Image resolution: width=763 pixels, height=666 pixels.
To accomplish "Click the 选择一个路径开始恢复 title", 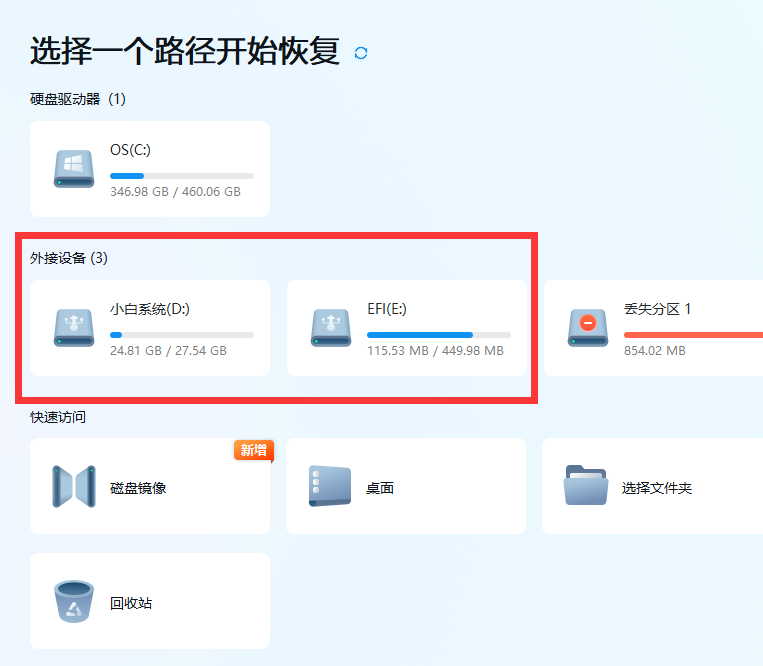I will 185,51.
